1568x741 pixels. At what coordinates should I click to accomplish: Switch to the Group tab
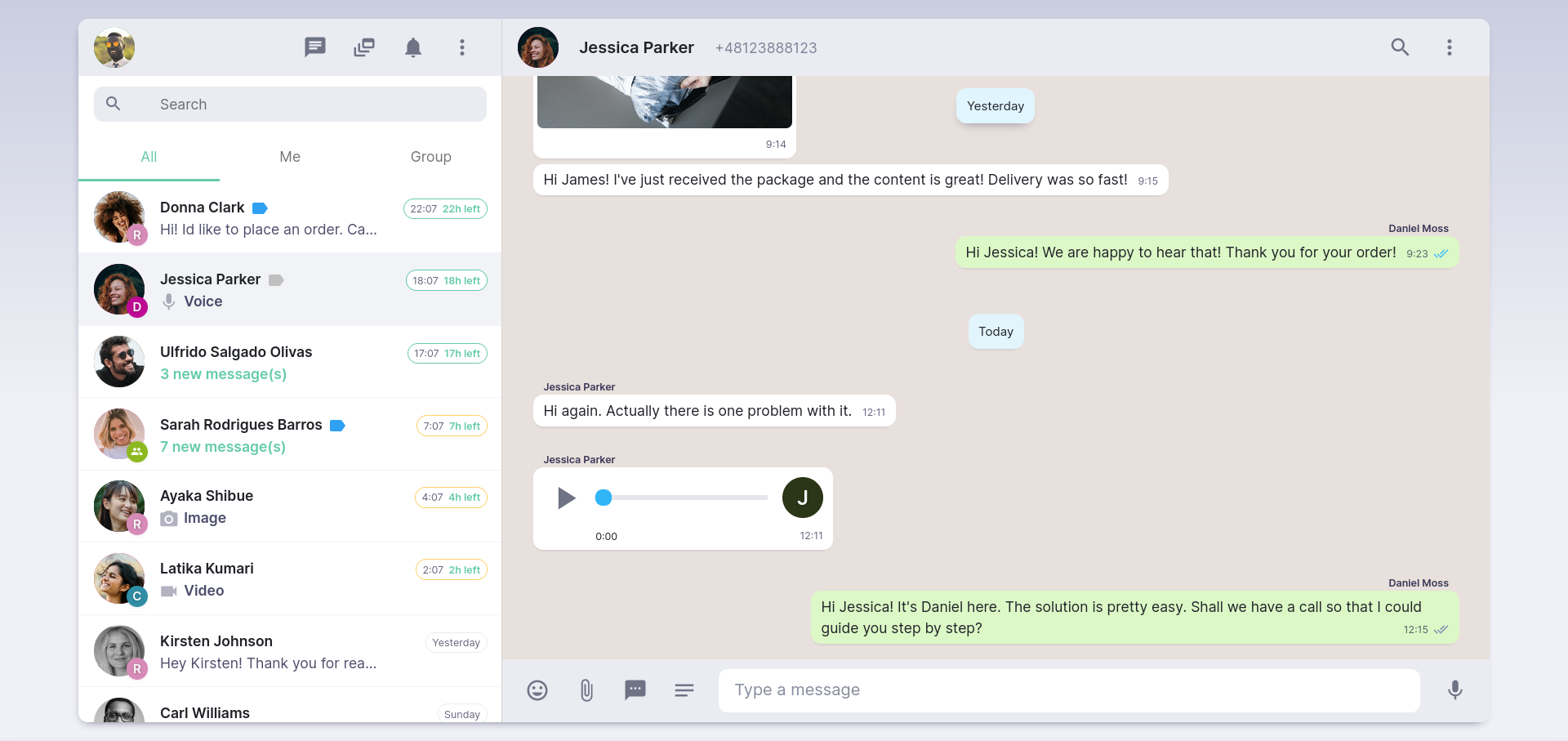coord(431,157)
